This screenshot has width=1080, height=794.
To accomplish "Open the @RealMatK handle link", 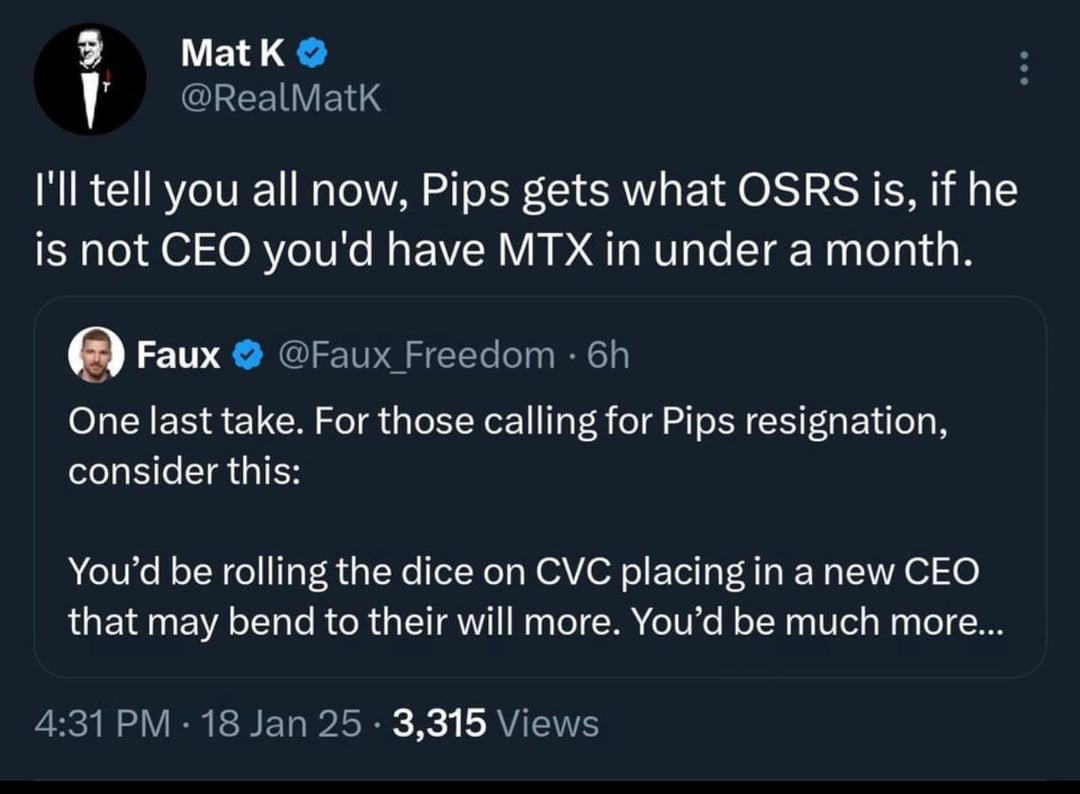I will [281, 98].
